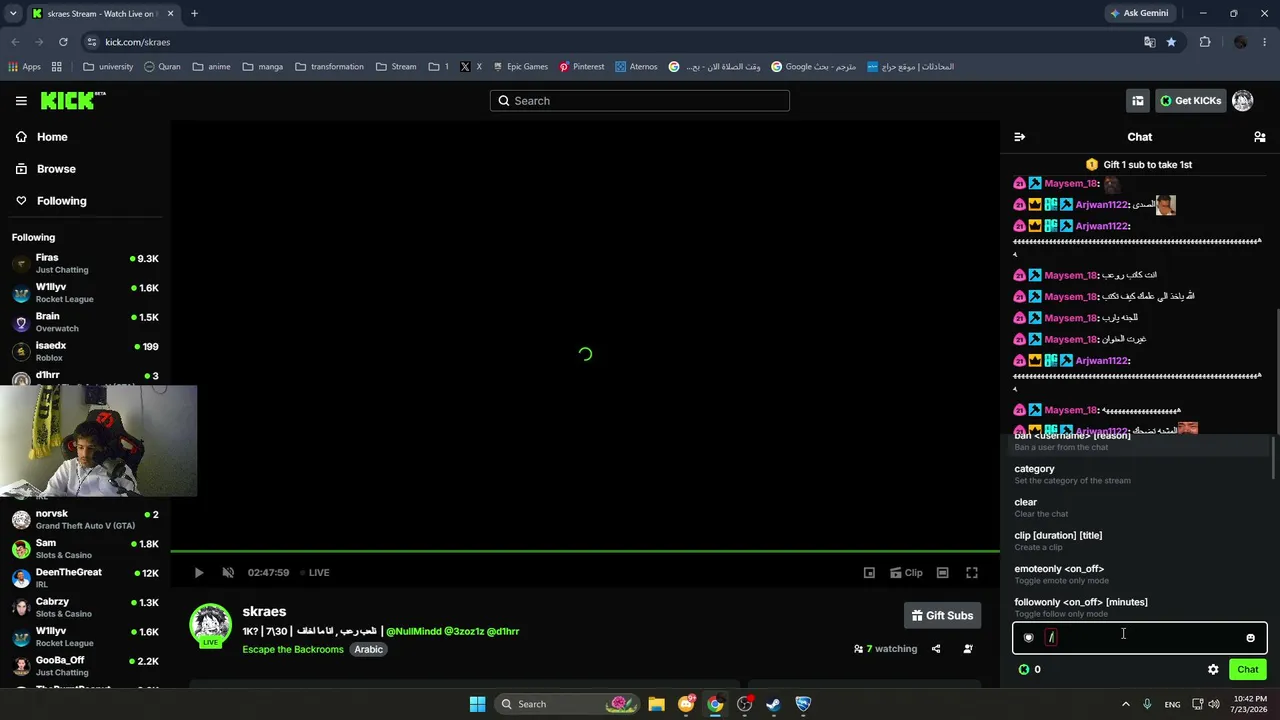Open norvsk GTA channel in the sidebar
This screenshot has width=1280, height=720.
pos(85,520)
